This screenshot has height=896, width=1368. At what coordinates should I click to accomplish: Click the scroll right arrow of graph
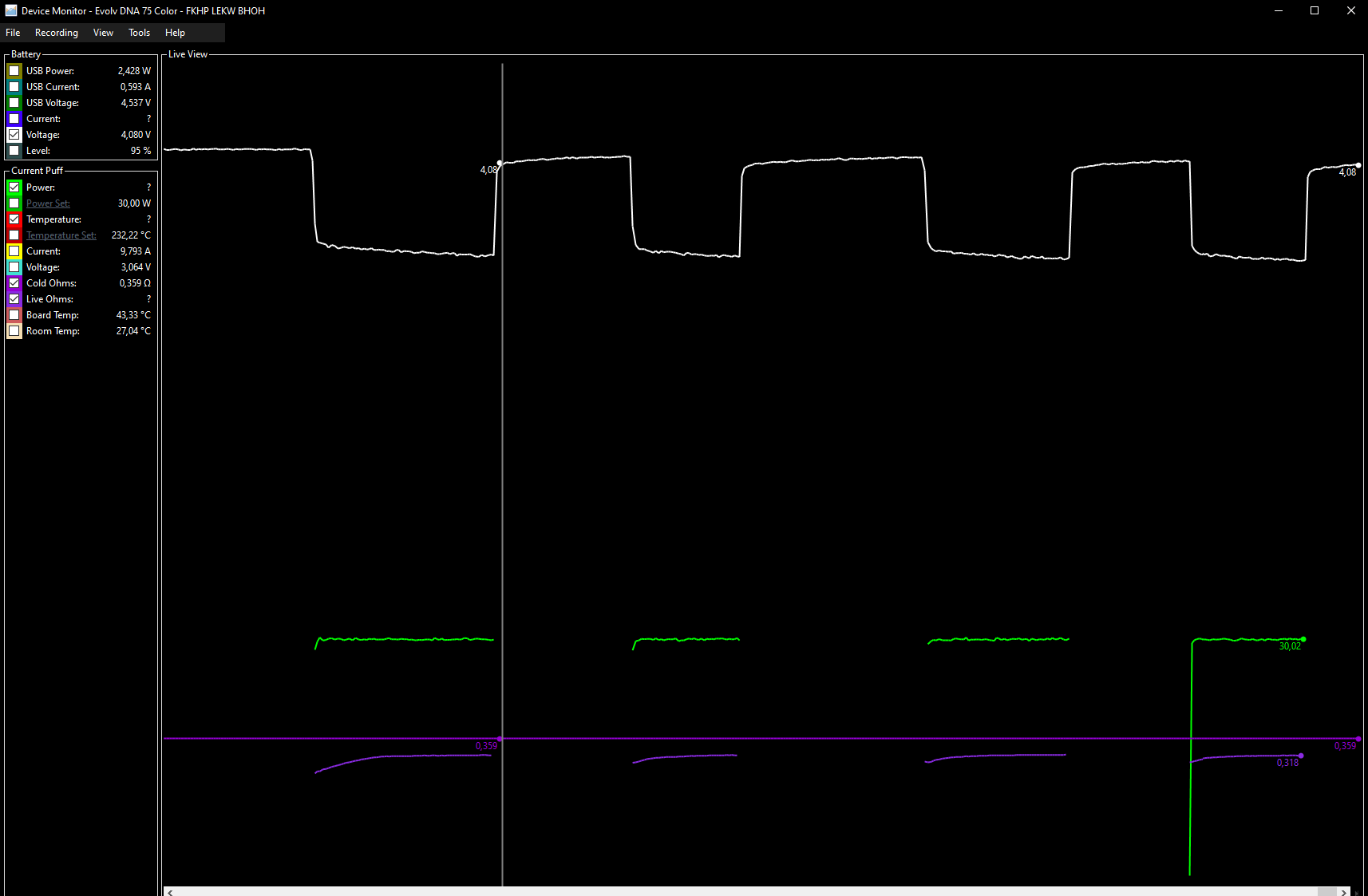[1344, 892]
